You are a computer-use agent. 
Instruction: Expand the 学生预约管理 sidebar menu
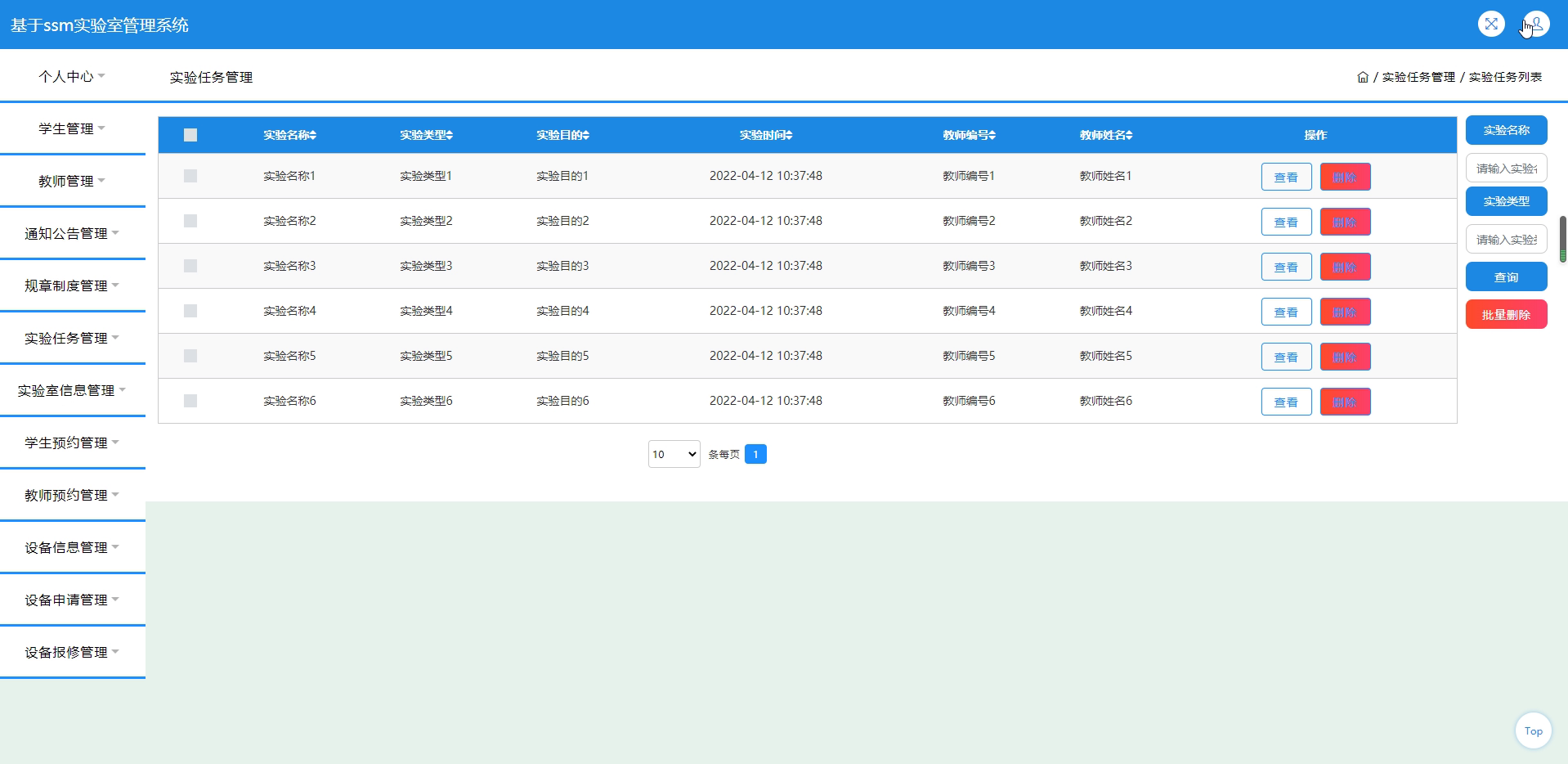coord(72,443)
